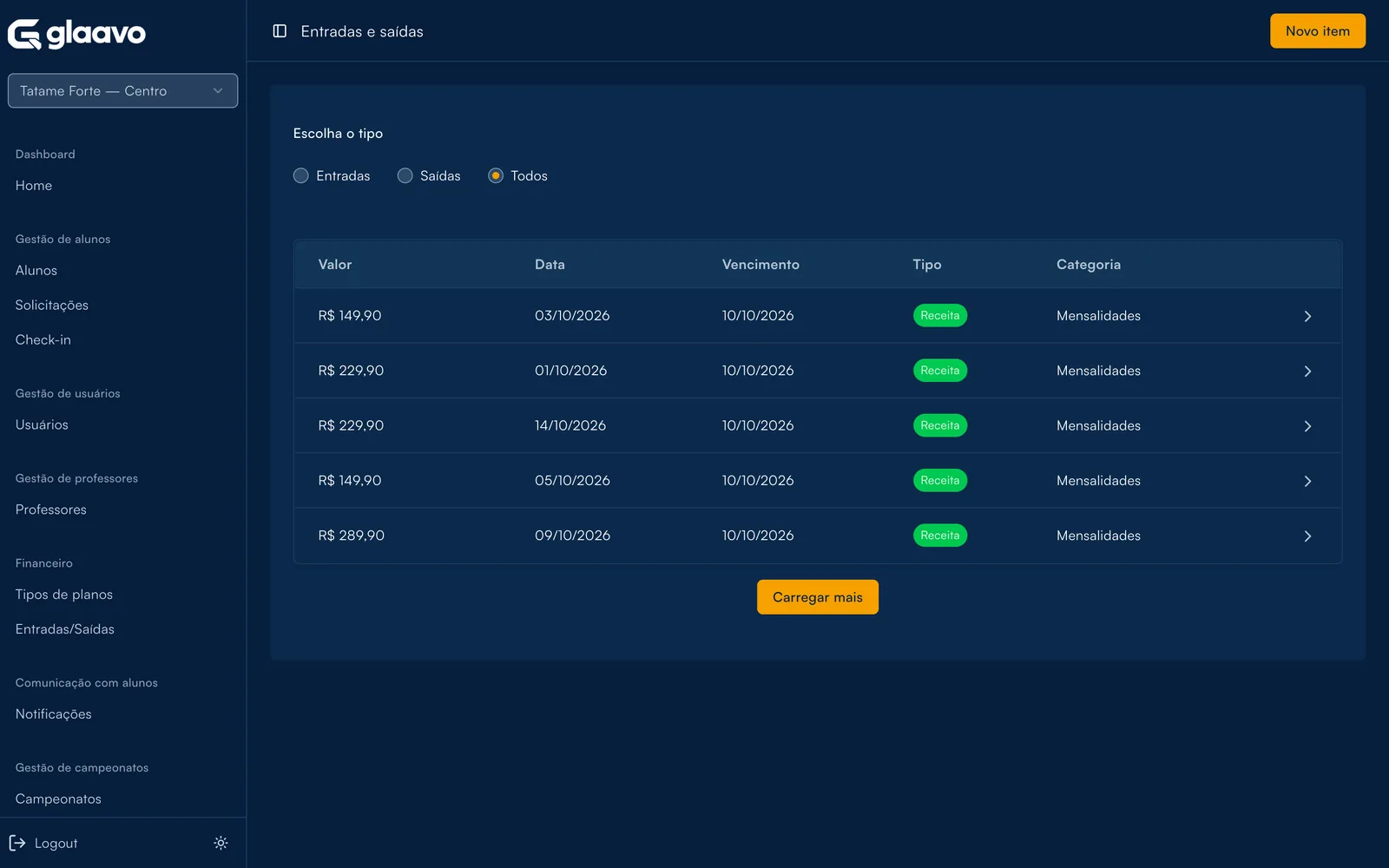
Task: Expand the row dated 01/10/2026
Action: [1307, 371]
